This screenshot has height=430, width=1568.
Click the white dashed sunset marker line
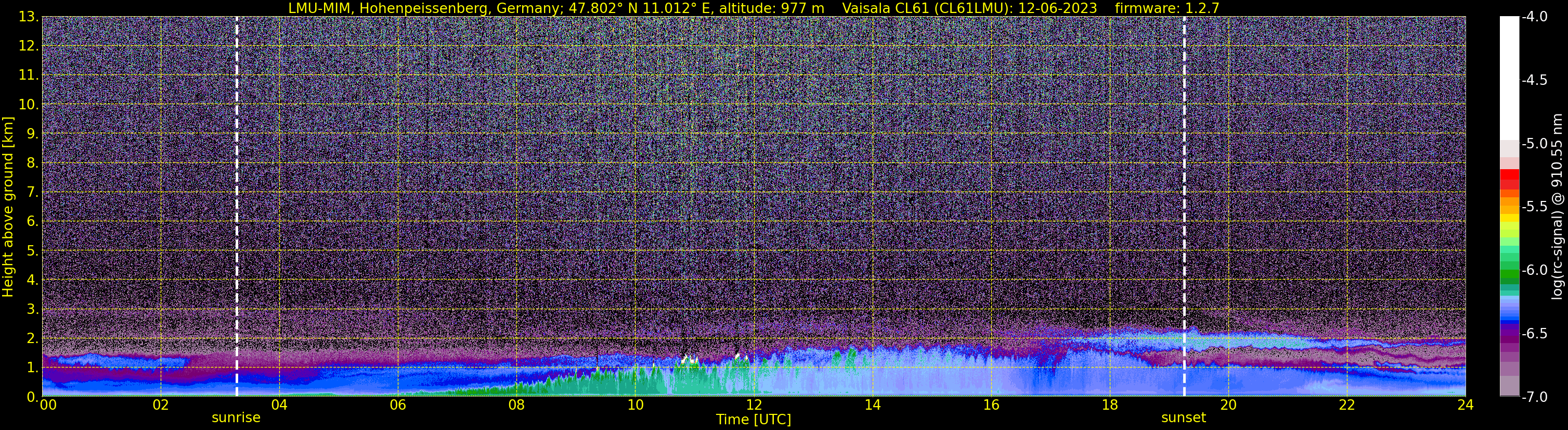[1185, 207]
